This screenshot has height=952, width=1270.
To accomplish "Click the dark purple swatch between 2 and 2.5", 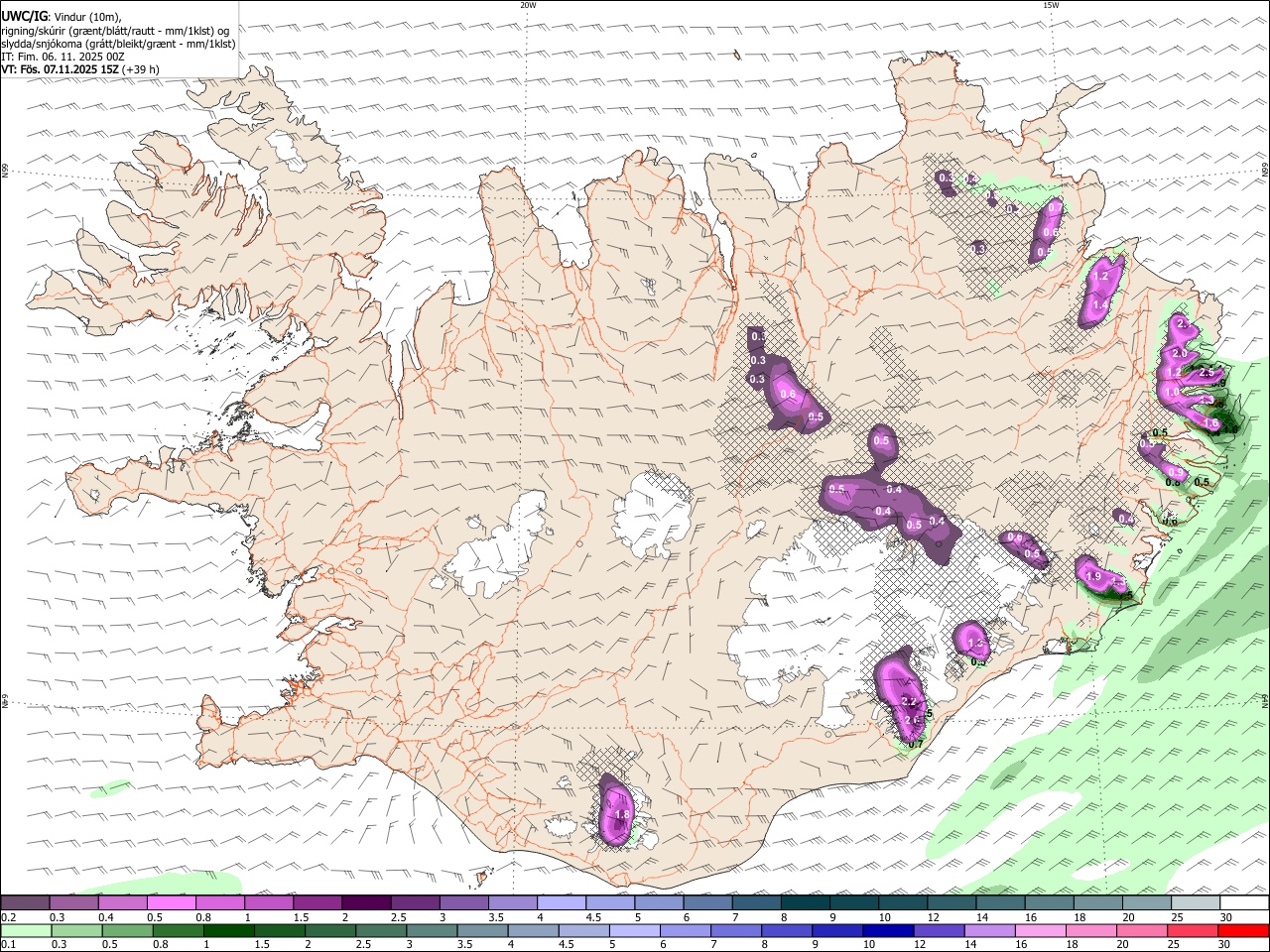I will click(366, 903).
